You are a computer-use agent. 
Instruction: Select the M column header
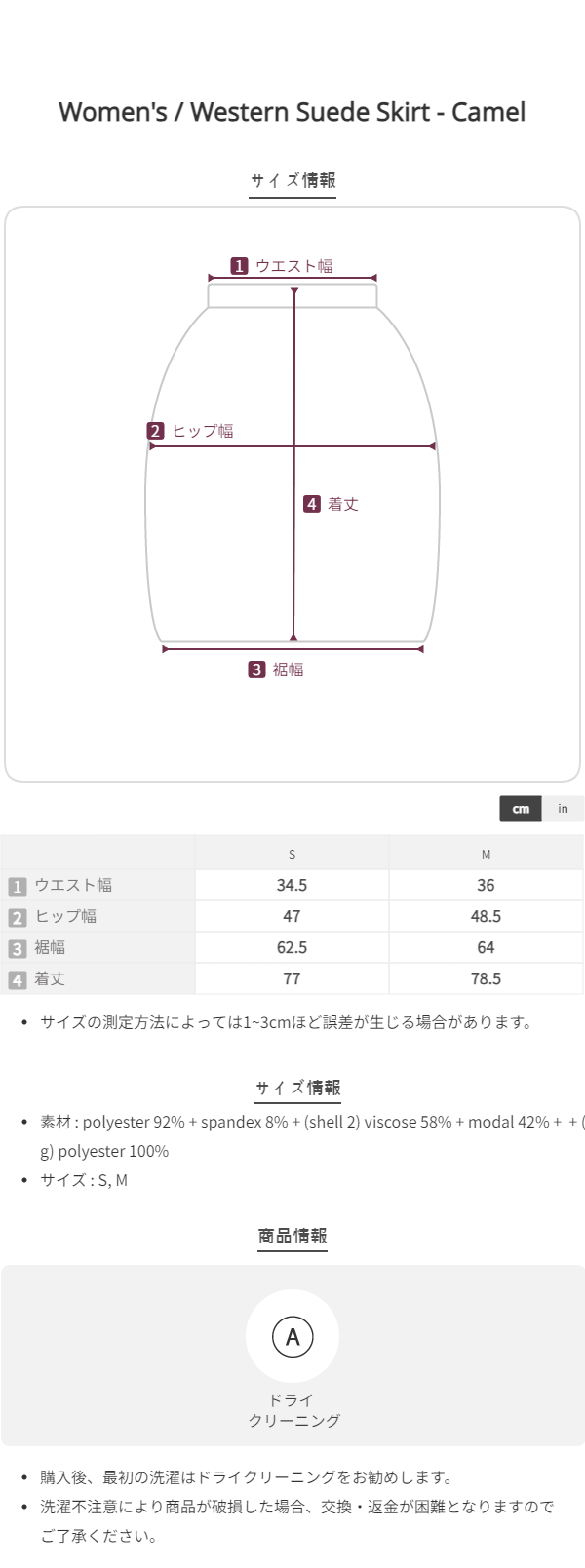(x=486, y=854)
